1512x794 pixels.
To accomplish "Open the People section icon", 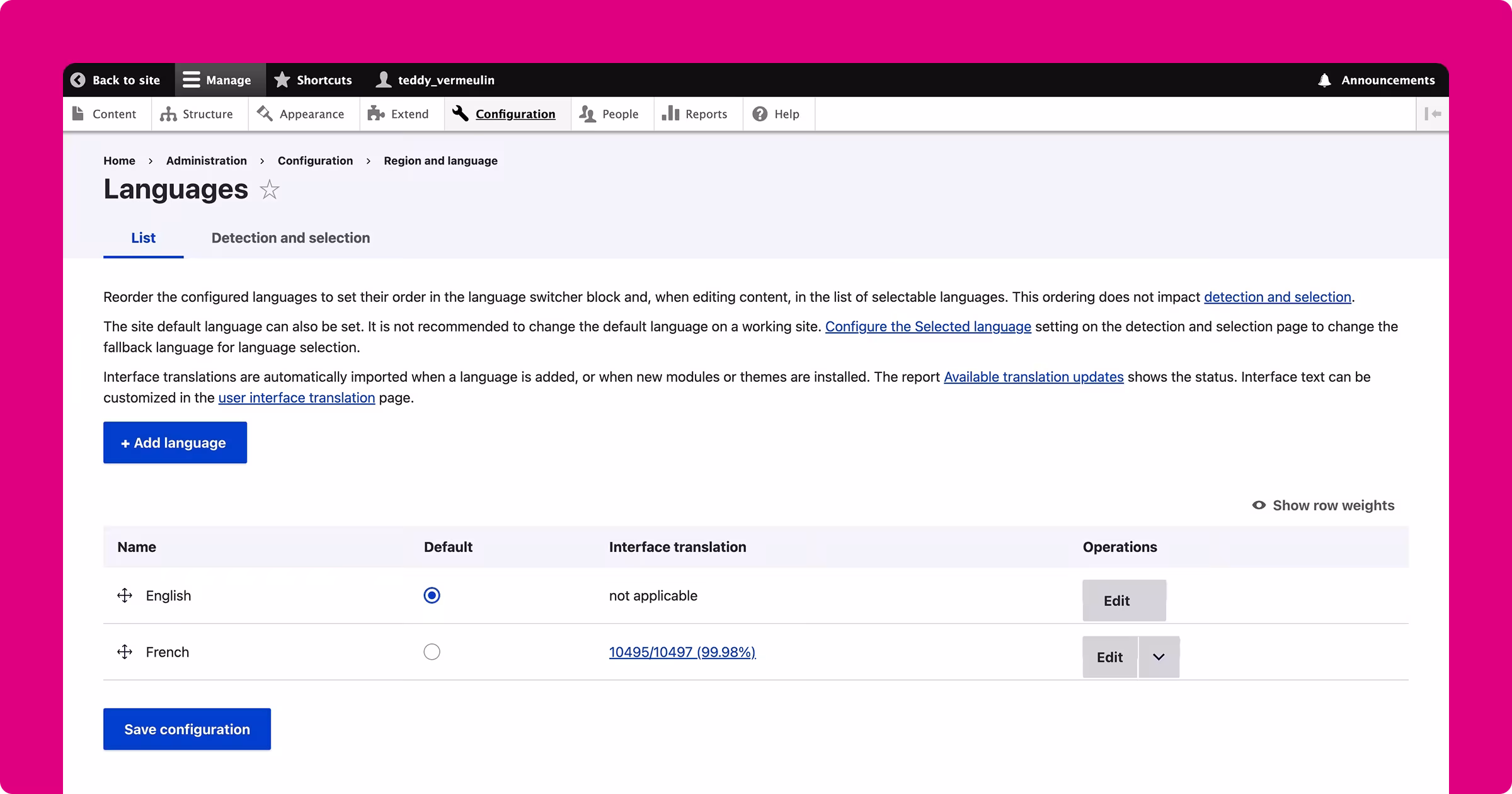I will tap(586, 114).
